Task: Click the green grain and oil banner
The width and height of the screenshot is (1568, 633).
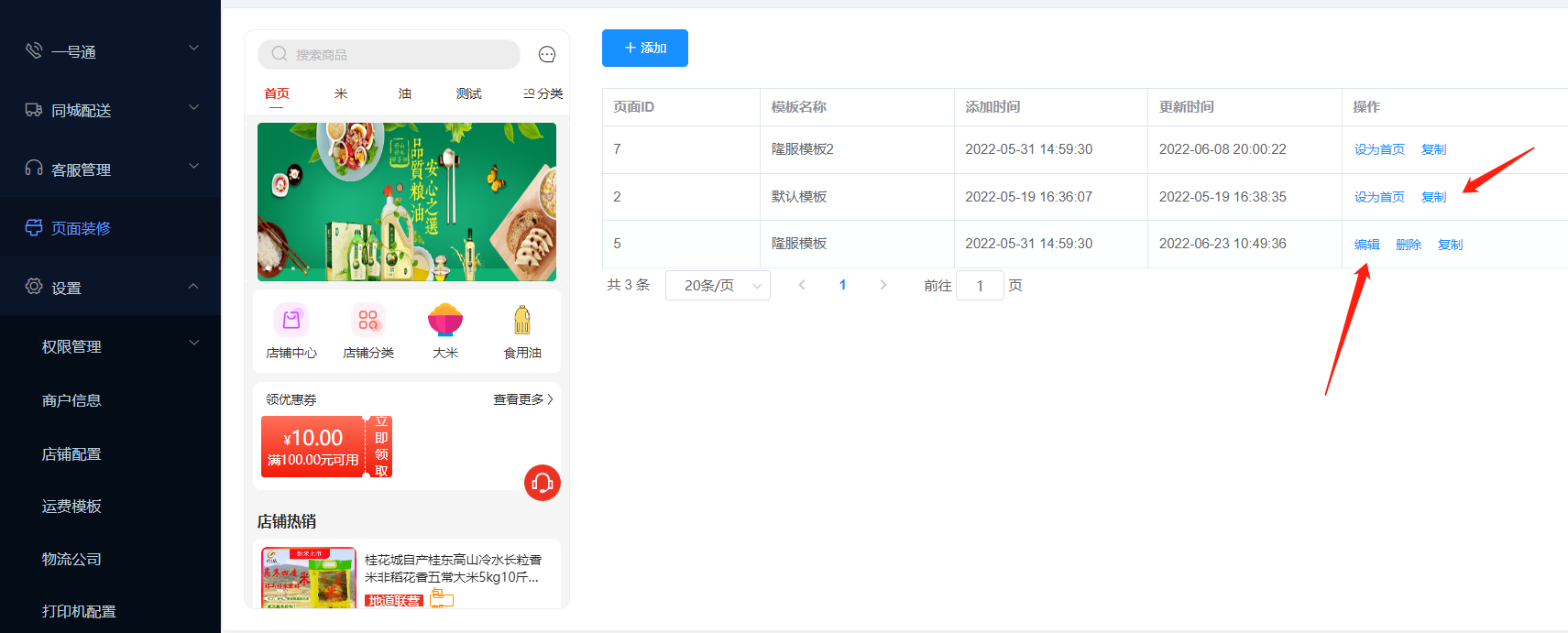Action: tap(406, 202)
